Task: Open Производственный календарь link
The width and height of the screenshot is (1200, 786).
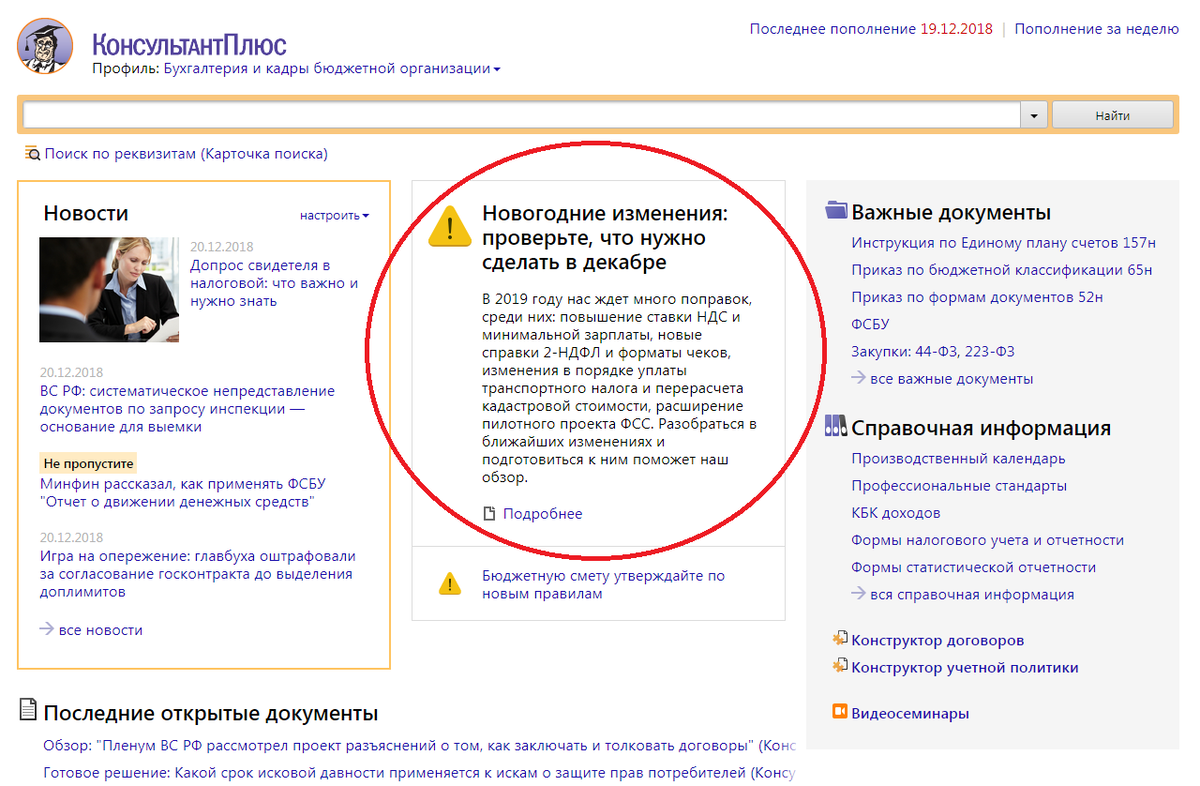Action: (x=958, y=458)
